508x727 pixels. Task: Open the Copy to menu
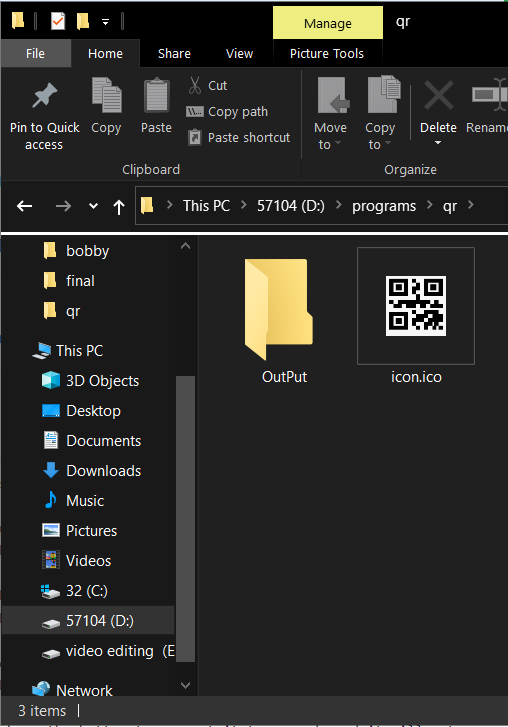coord(381,114)
